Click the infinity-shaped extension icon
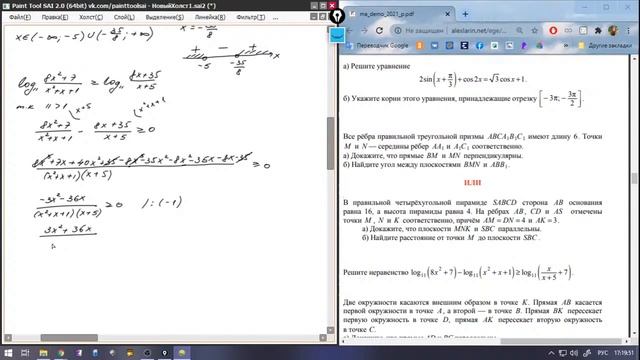This screenshot has width=640, height=360. (x=568, y=31)
